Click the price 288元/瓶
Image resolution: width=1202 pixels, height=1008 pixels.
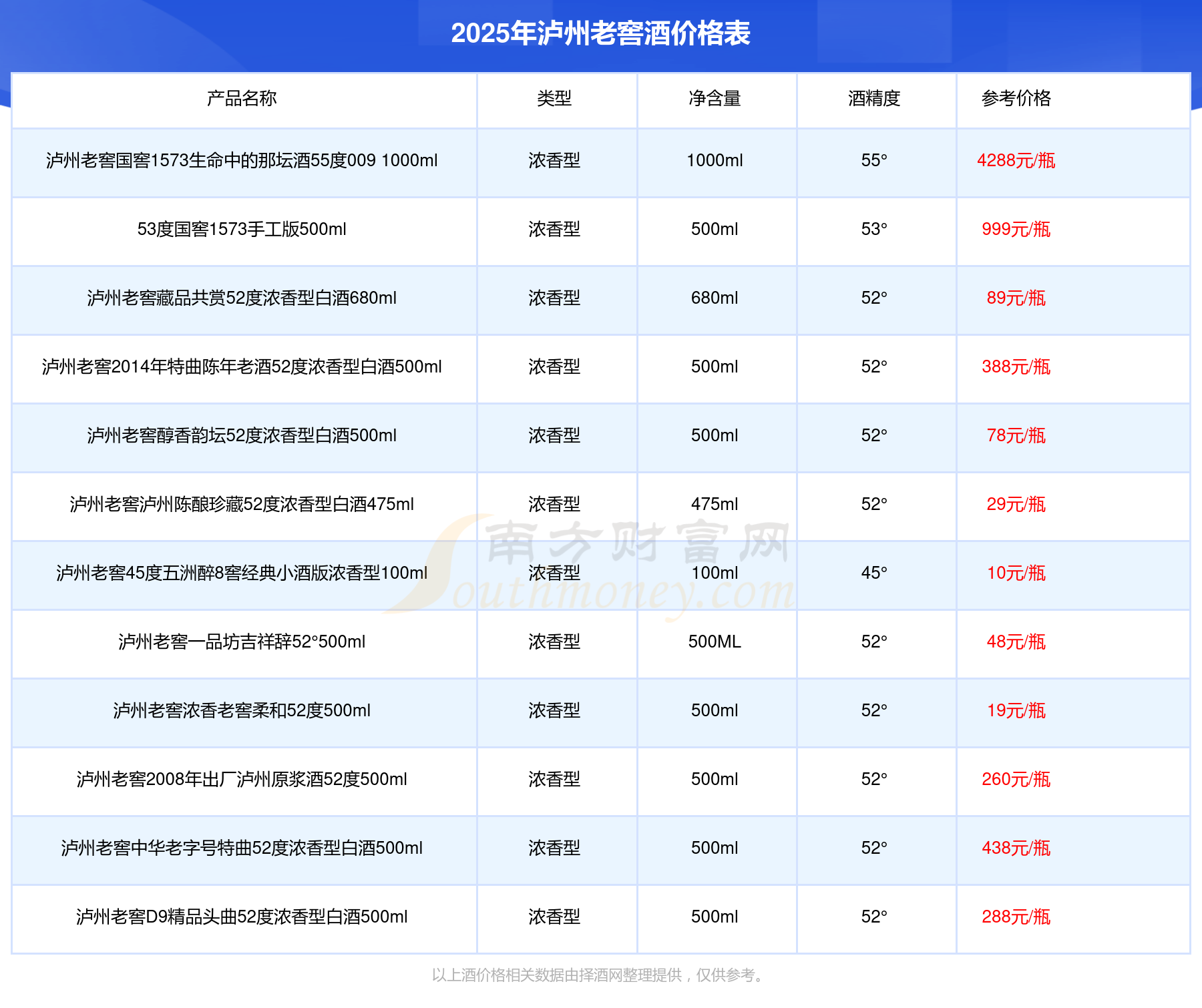[x=1016, y=917]
